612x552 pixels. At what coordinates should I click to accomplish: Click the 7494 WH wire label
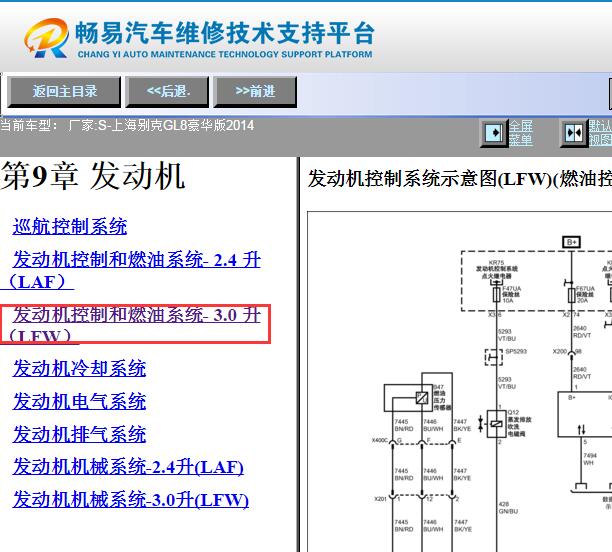coord(590,459)
